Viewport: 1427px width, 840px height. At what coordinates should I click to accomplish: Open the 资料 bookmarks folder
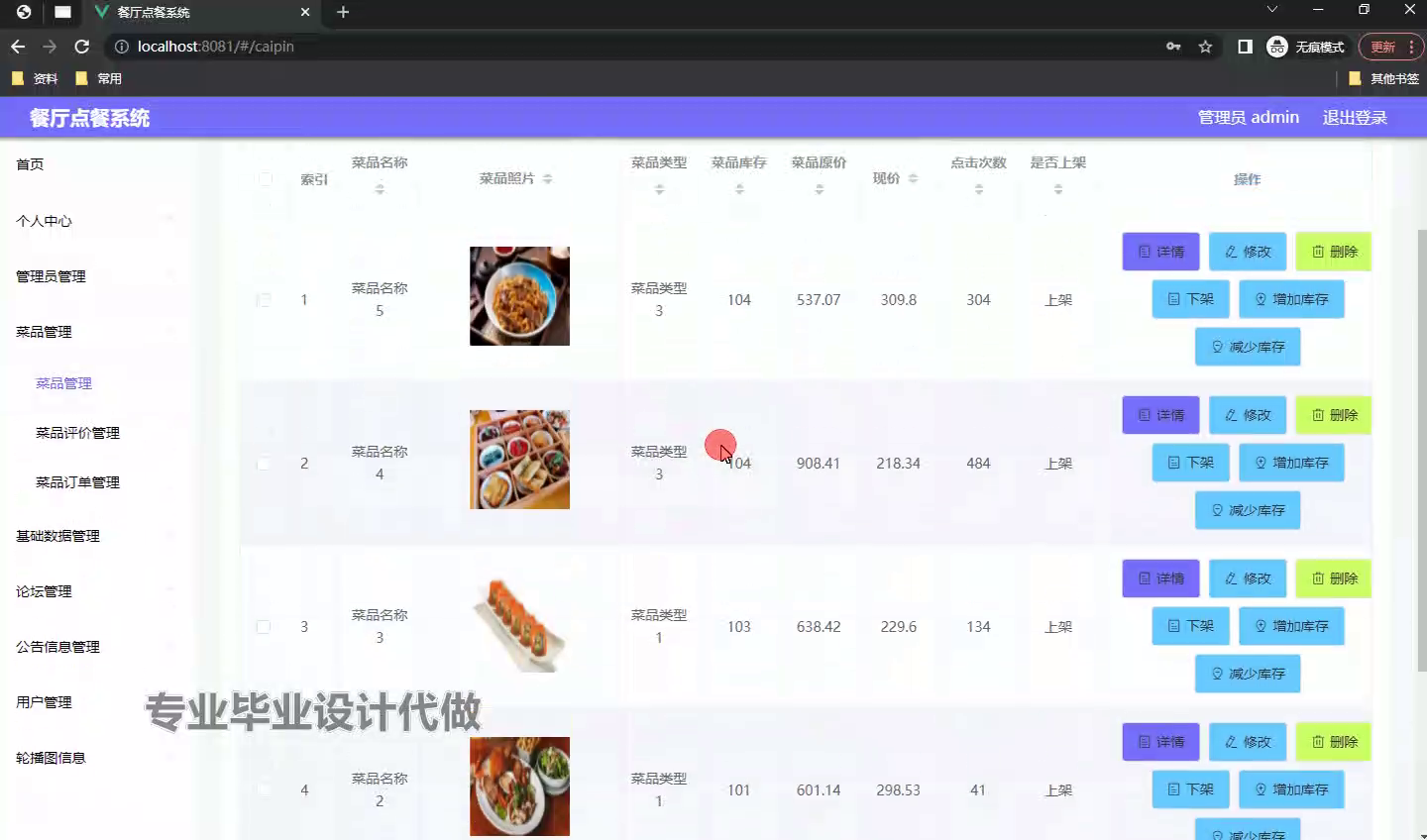tap(35, 78)
